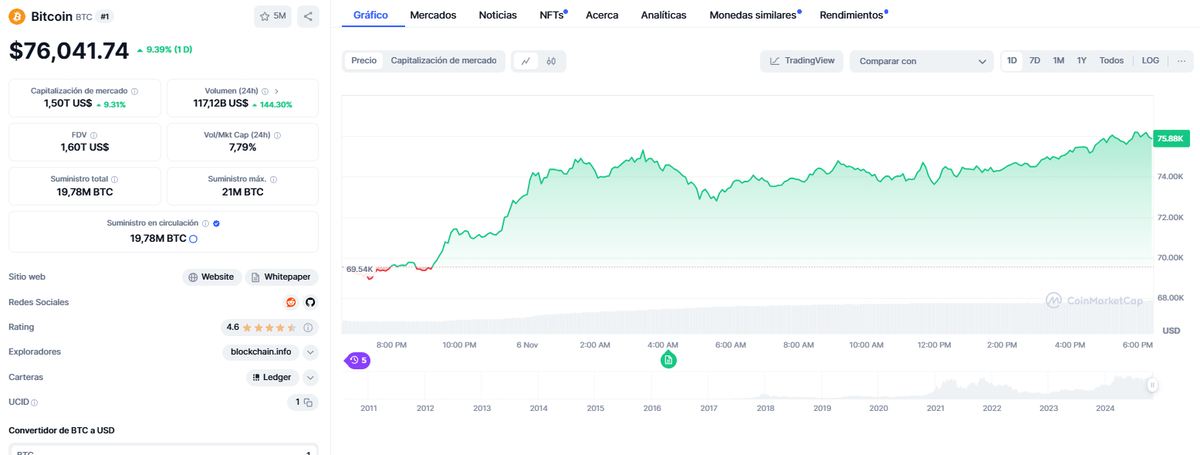Image resolution: width=1200 pixels, height=455 pixels.
Task: Switch to line chart view icon
Action: pyautogui.click(x=526, y=61)
